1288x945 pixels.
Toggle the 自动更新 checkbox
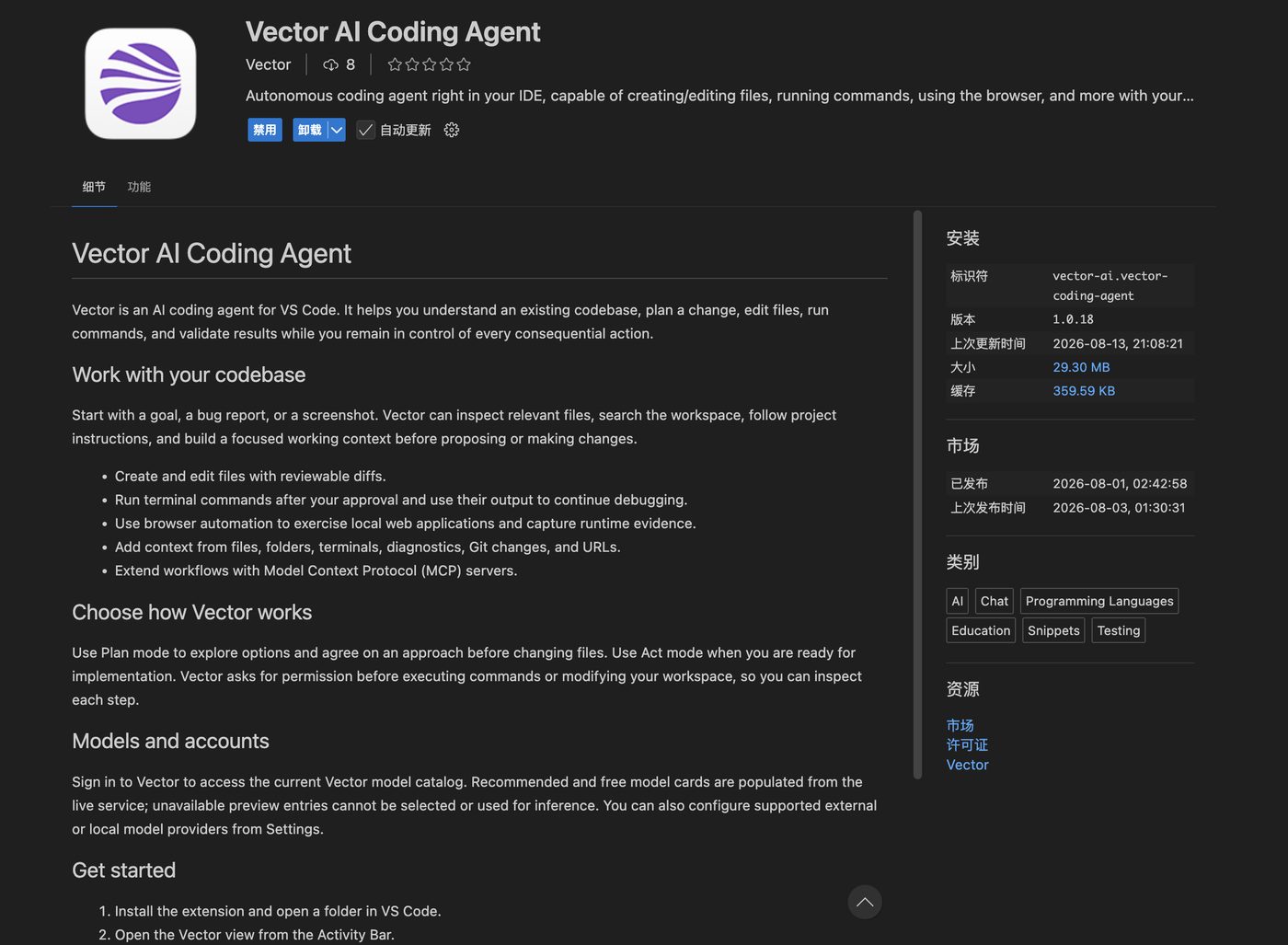pos(366,130)
